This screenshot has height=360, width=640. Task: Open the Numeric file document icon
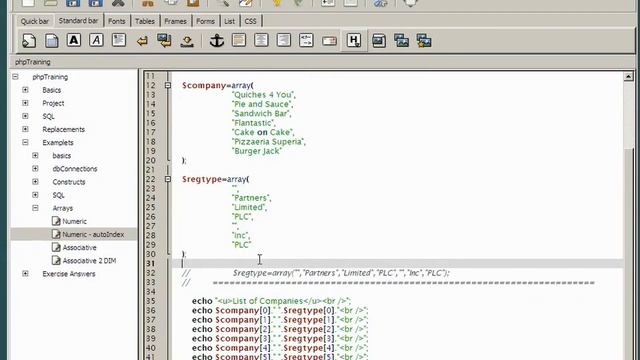point(56,221)
